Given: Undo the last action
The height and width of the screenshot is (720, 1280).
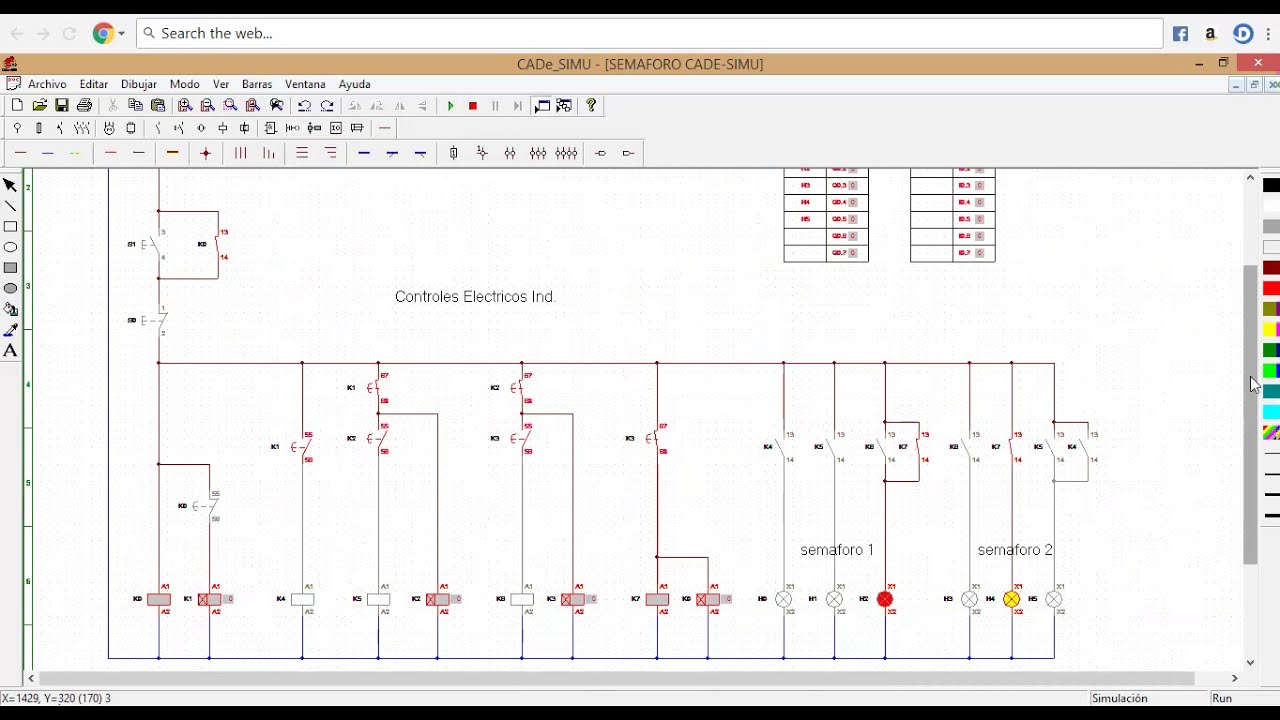Looking at the screenshot, I should click(304, 105).
